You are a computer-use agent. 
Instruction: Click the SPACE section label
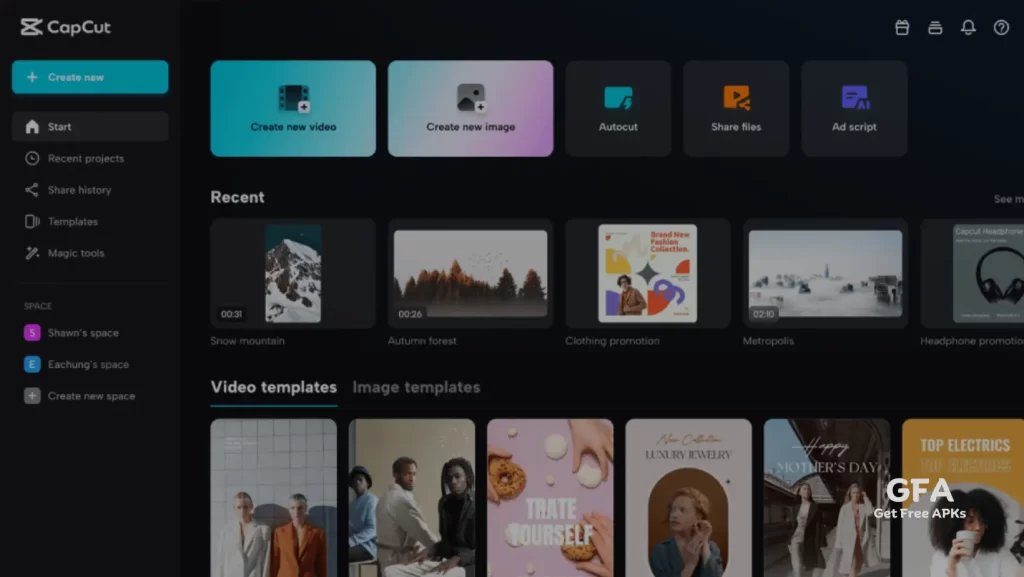pos(38,306)
